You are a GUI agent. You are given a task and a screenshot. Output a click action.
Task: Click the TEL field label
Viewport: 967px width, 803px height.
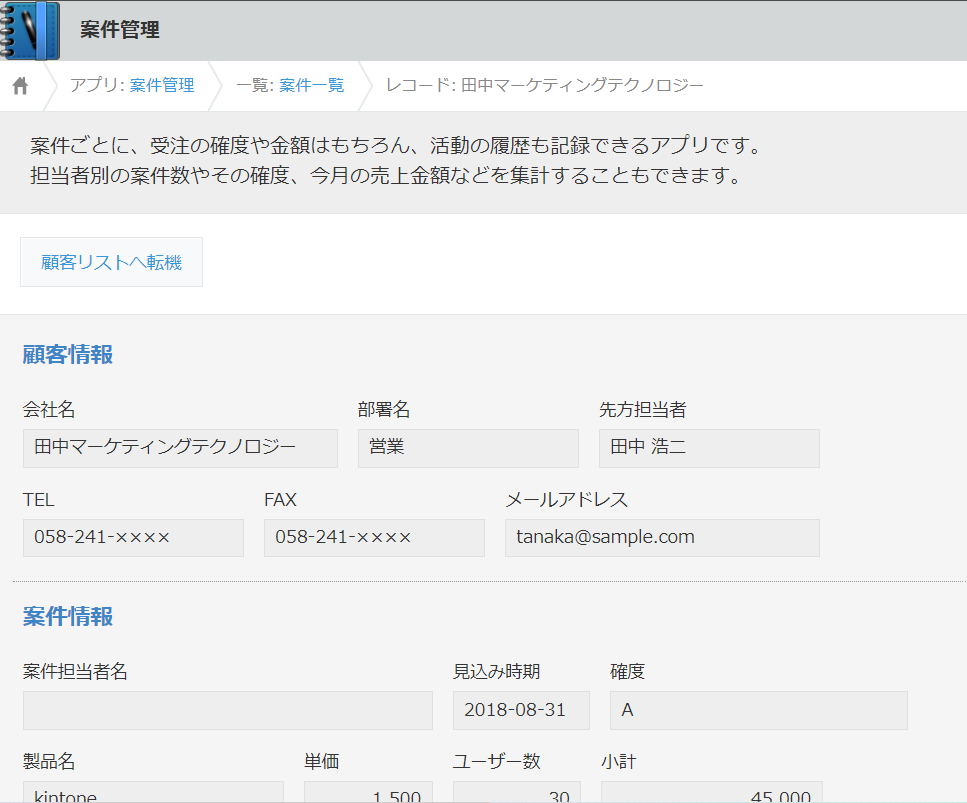click(x=38, y=500)
